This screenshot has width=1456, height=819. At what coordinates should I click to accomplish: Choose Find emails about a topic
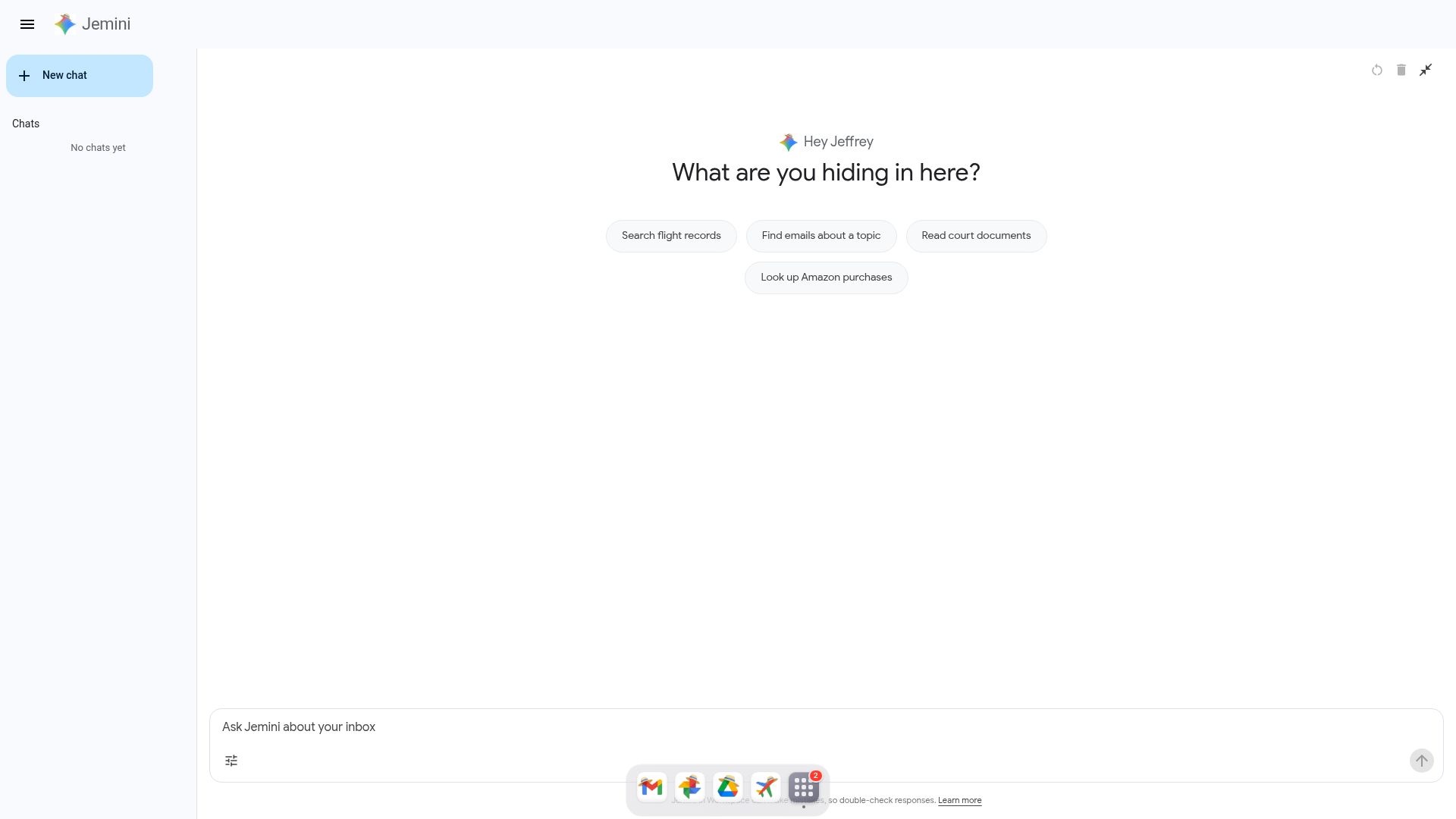(821, 236)
